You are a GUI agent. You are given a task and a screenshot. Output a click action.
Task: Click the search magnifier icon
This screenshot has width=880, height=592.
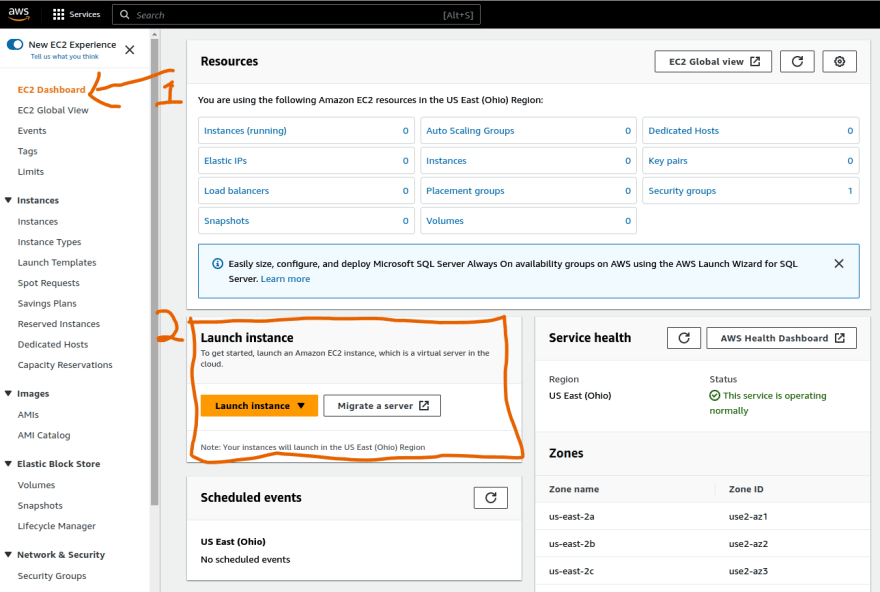[125, 15]
